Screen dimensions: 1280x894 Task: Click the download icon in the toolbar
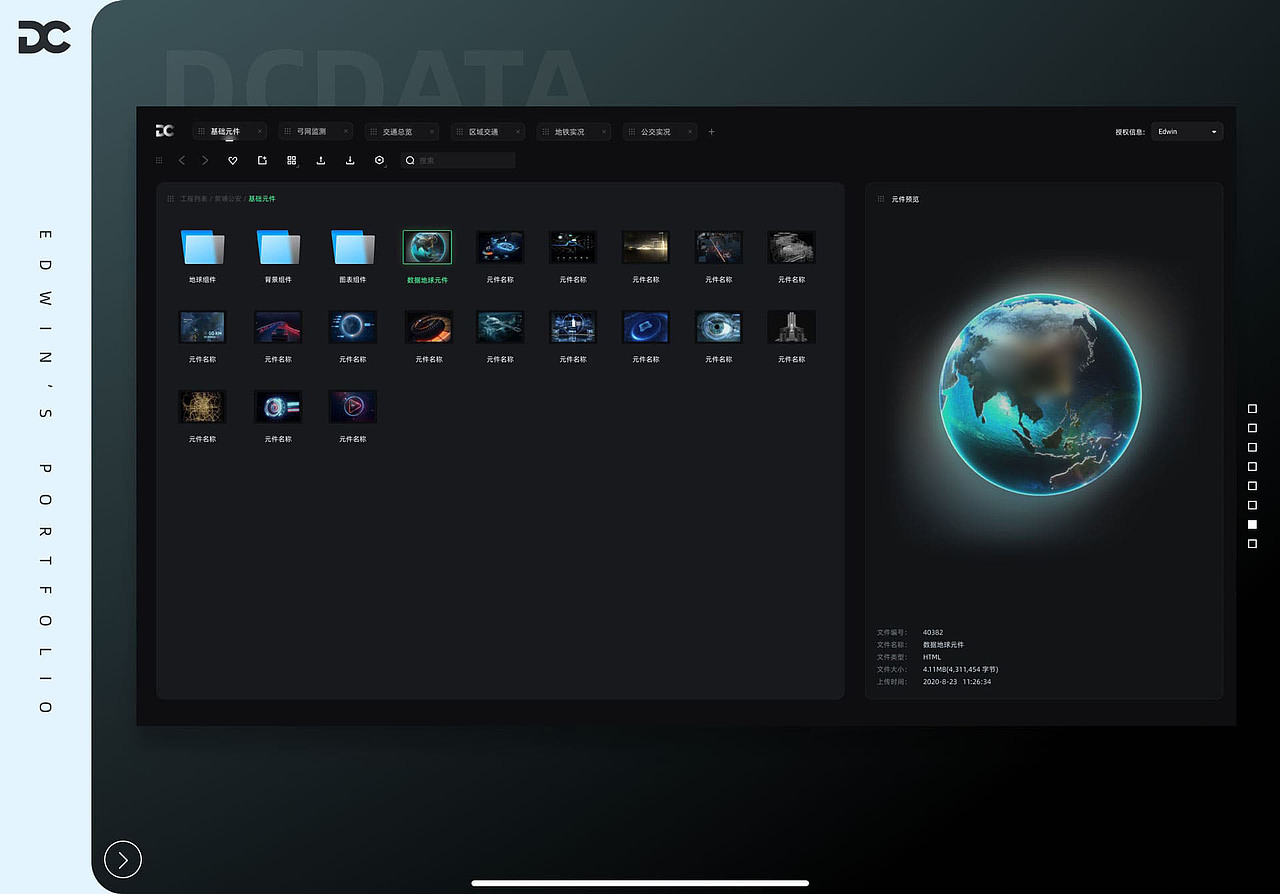pyautogui.click(x=350, y=160)
